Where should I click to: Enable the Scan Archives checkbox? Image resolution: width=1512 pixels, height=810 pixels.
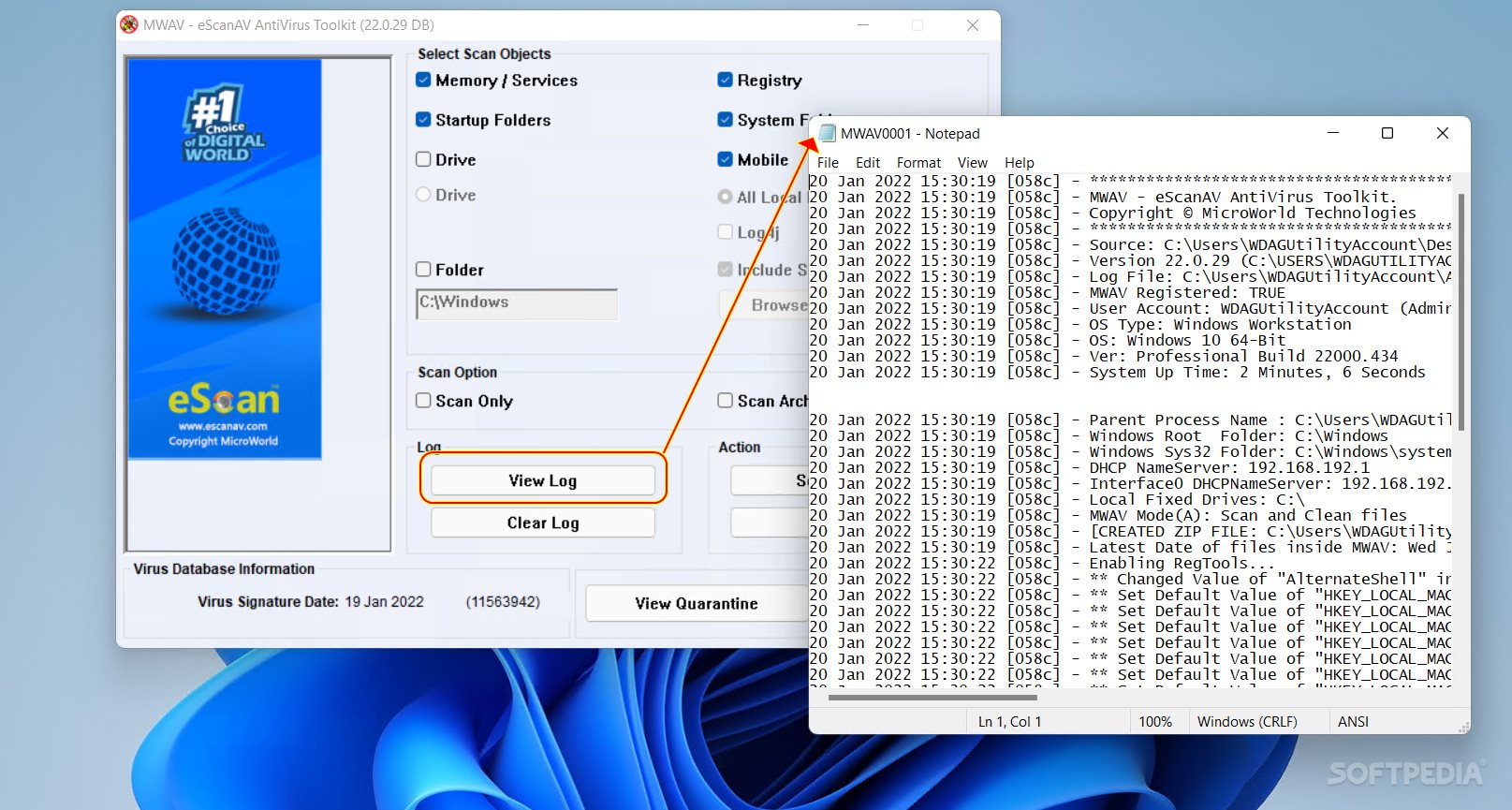(x=725, y=400)
